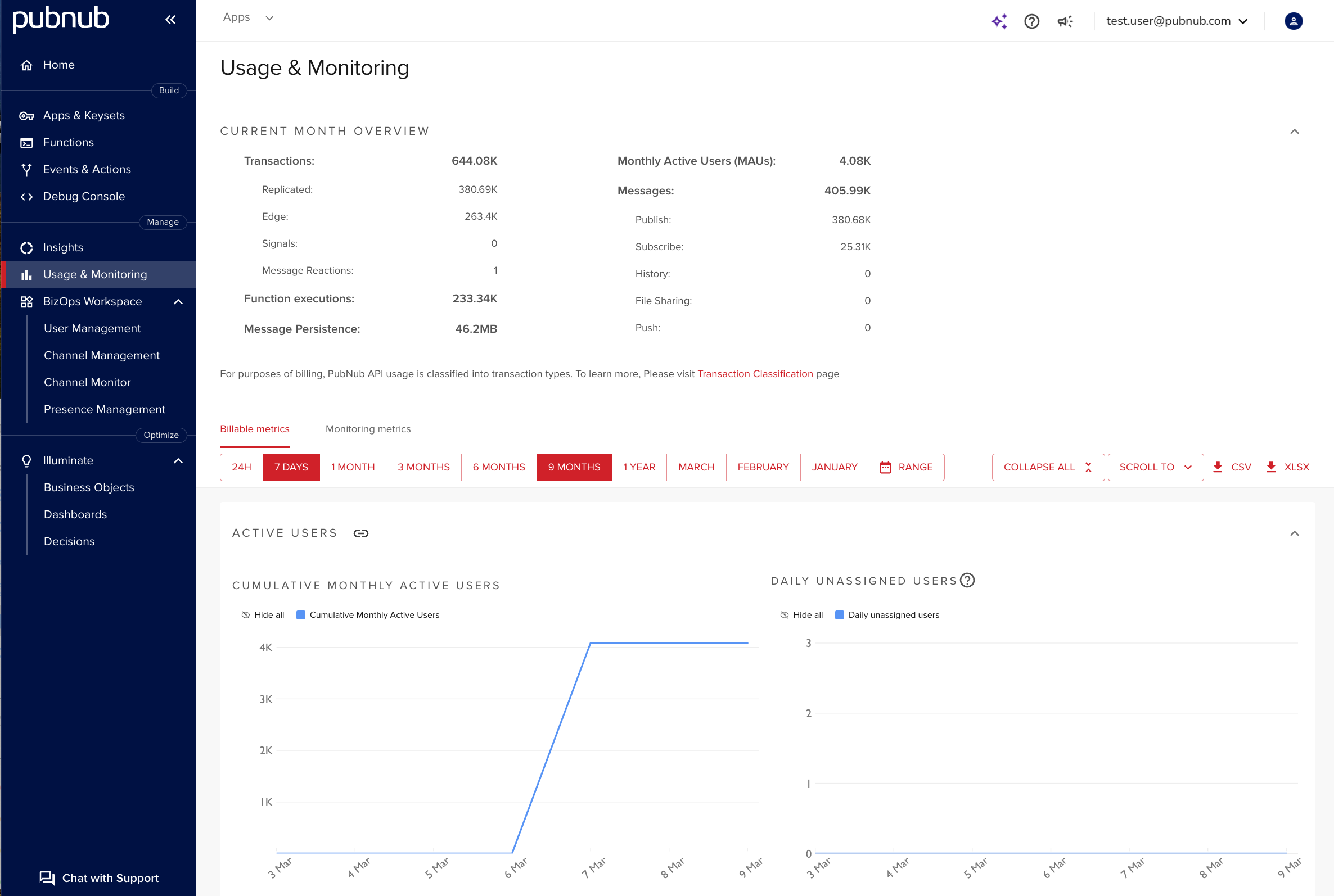Image resolution: width=1334 pixels, height=896 pixels.
Task: Open the Functions page
Action: click(x=68, y=142)
